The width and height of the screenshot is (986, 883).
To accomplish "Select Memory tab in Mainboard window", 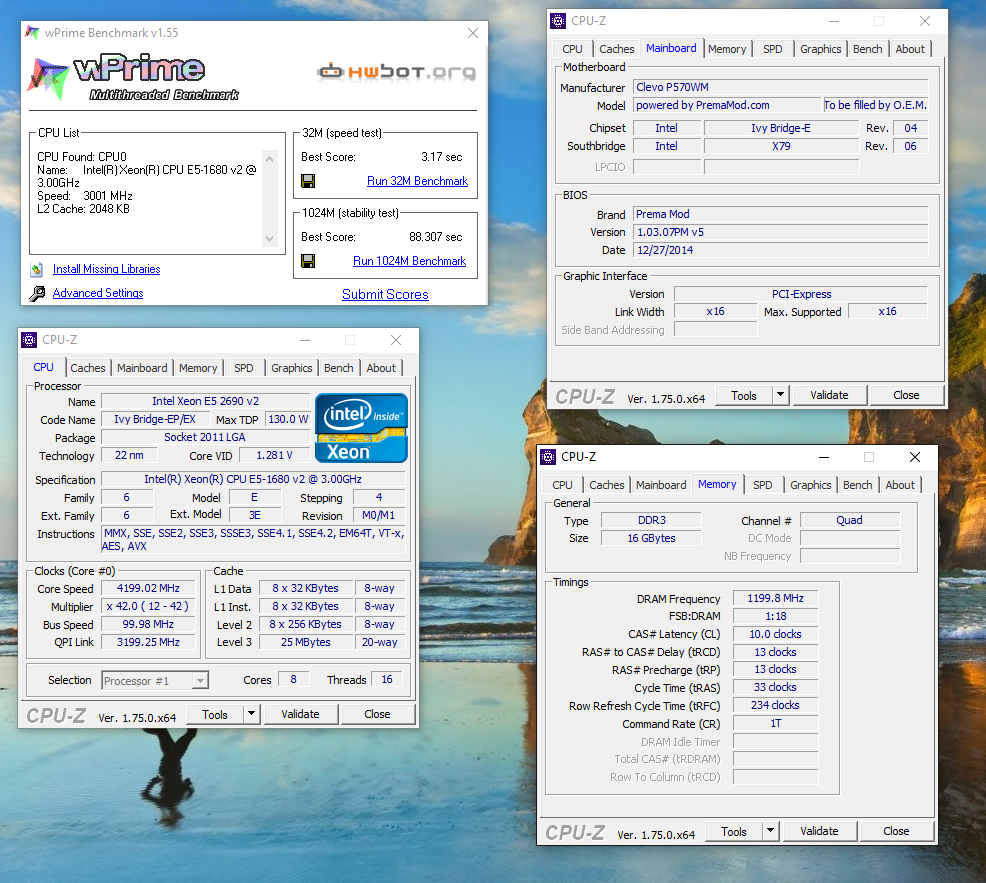I will tap(727, 49).
